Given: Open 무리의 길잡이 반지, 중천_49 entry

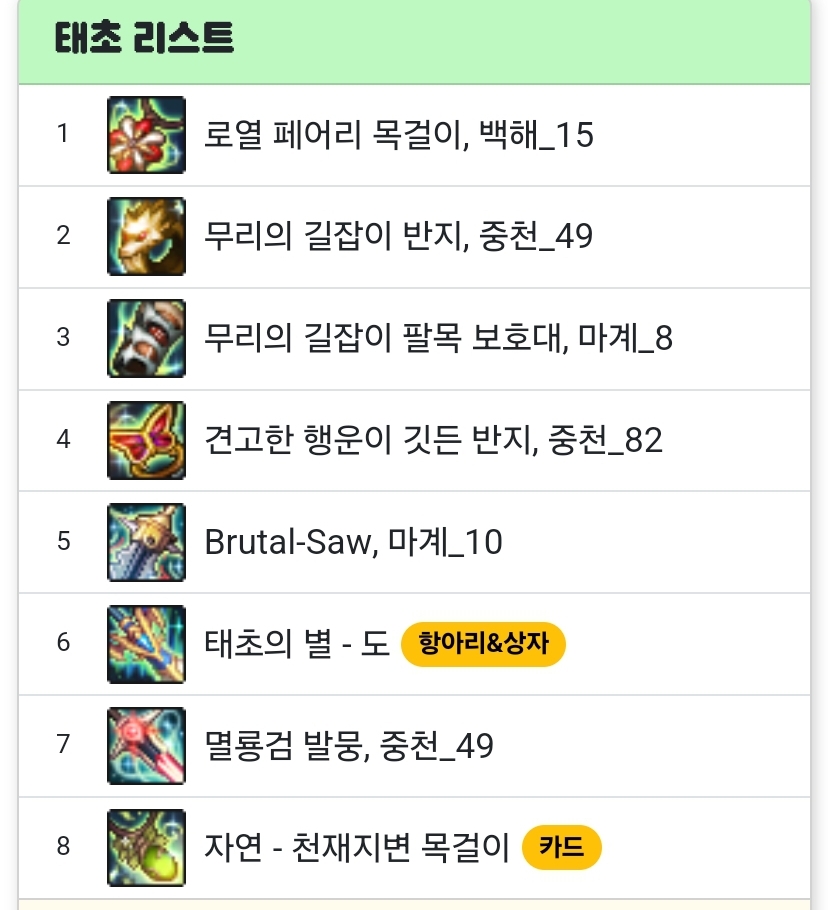Looking at the screenshot, I should coord(399,236).
